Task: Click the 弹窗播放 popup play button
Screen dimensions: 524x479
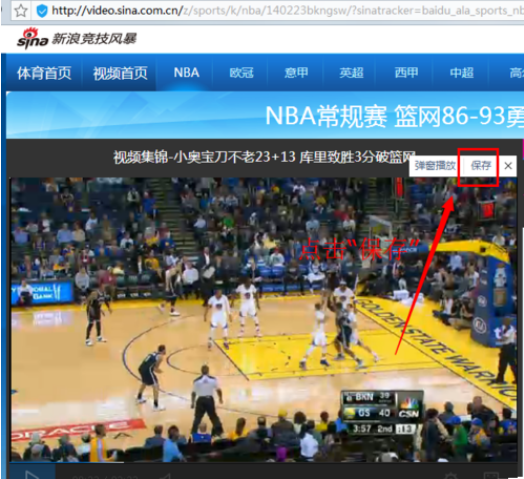Action: 435,165
